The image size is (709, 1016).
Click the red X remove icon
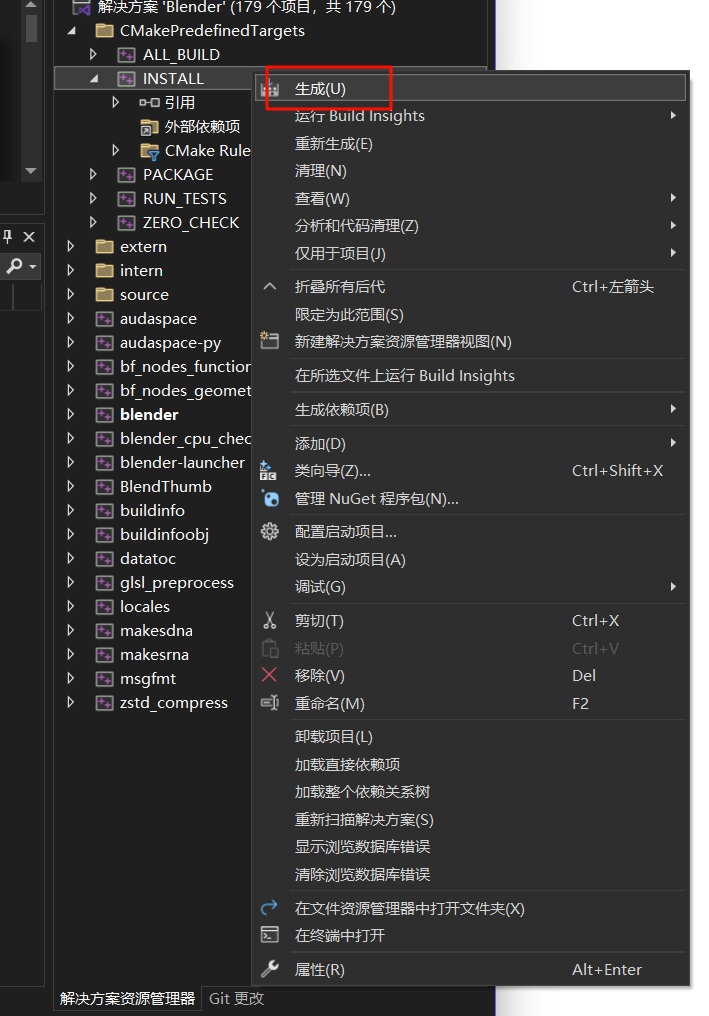coord(269,675)
